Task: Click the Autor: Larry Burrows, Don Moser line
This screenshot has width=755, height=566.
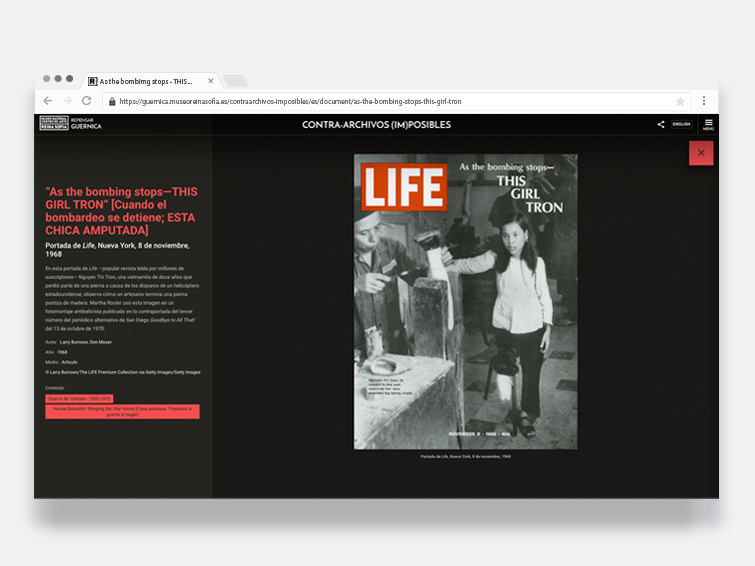Action: (78, 342)
